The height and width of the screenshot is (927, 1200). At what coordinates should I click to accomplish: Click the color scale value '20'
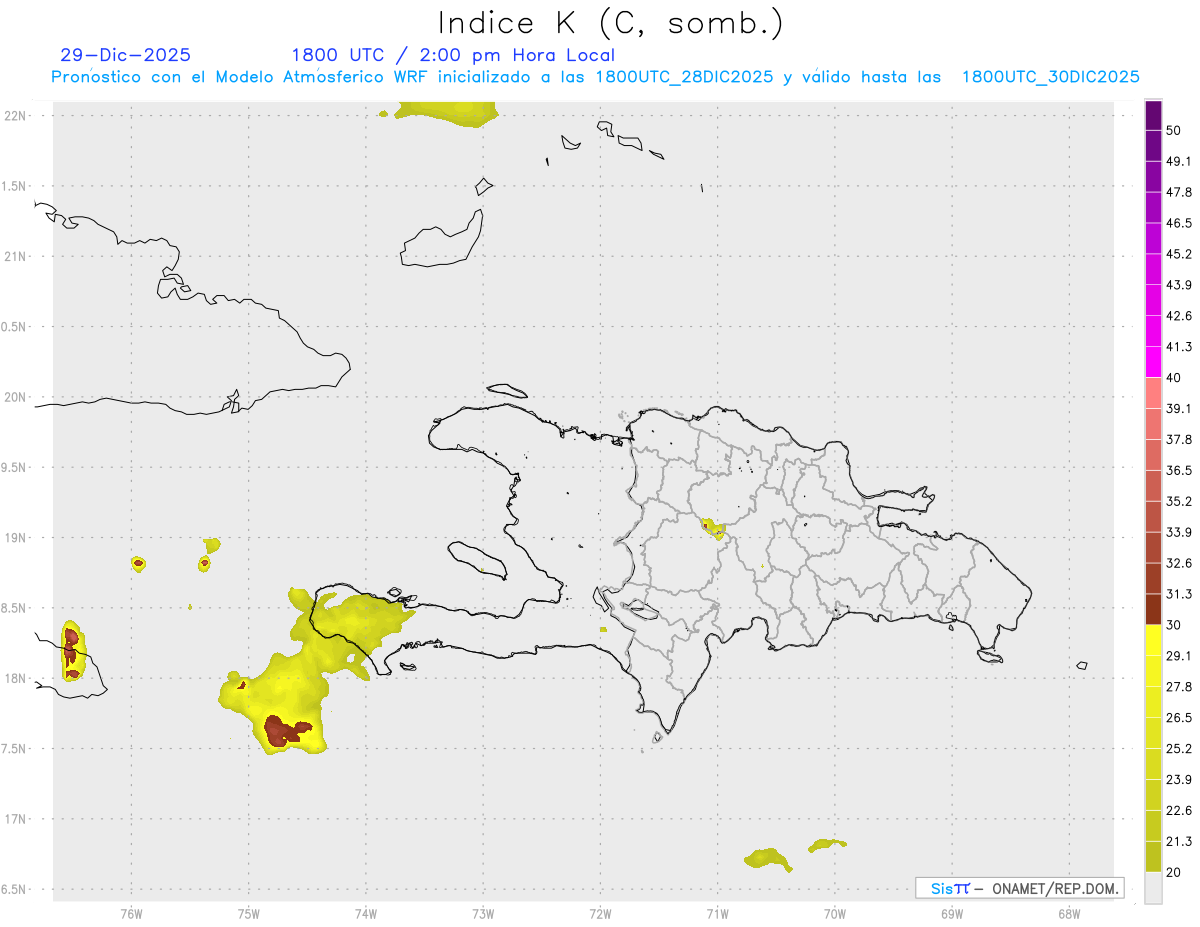pos(1174,872)
